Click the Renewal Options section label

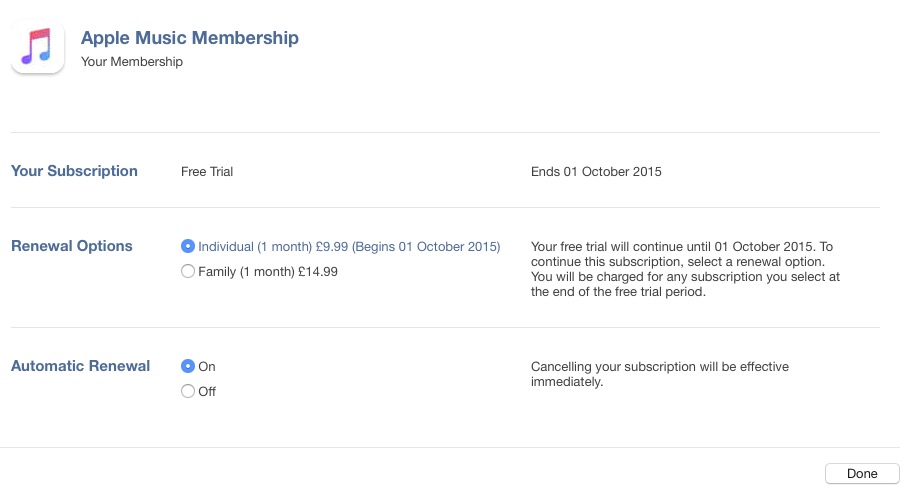click(72, 246)
